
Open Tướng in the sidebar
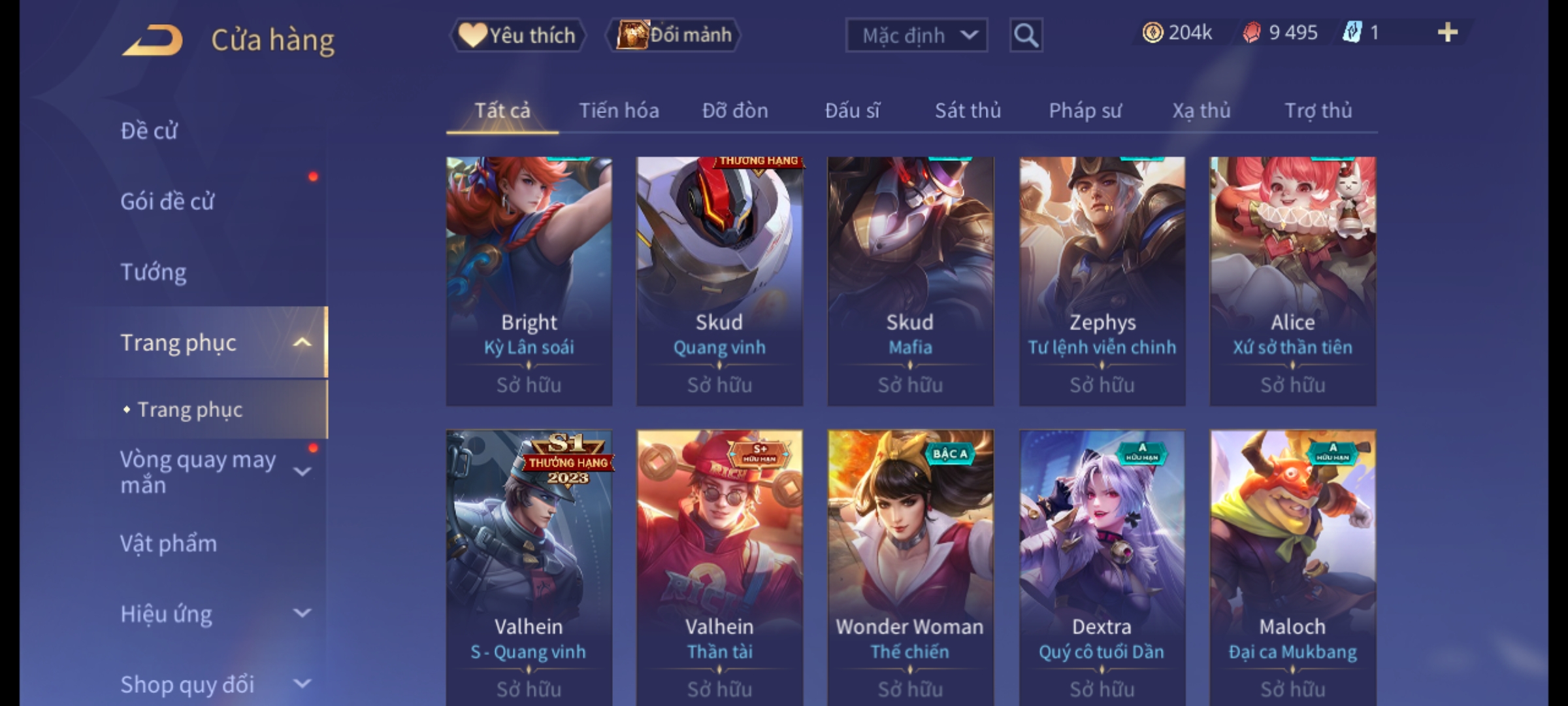[x=154, y=272]
